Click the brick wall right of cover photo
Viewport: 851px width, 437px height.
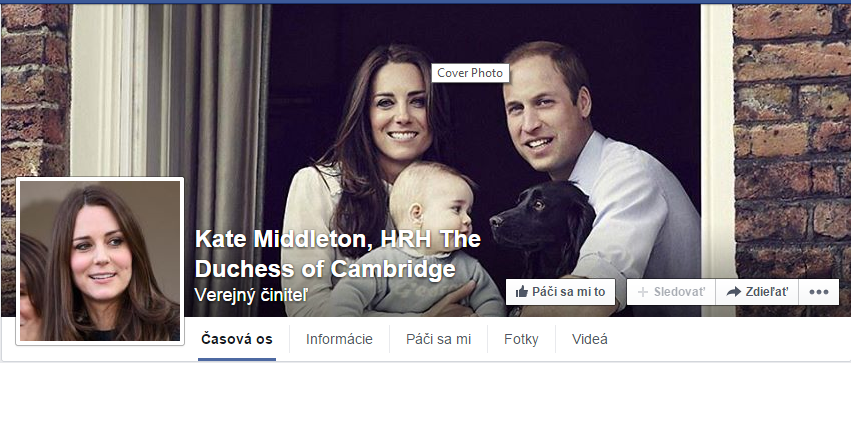pos(792,157)
